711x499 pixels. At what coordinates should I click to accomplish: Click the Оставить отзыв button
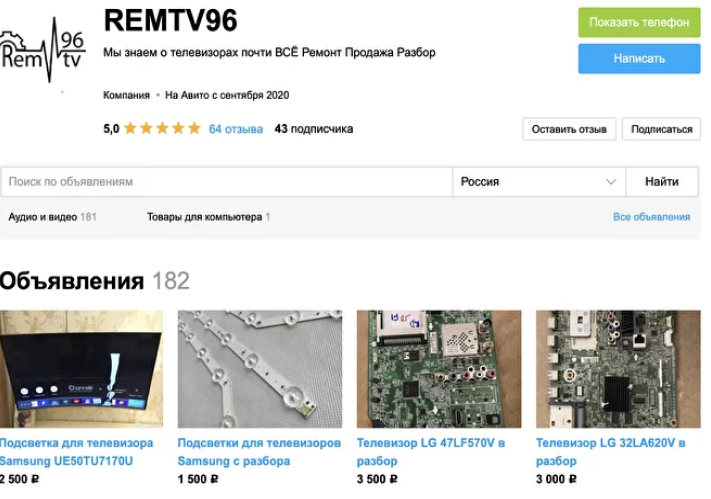[x=569, y=129]
